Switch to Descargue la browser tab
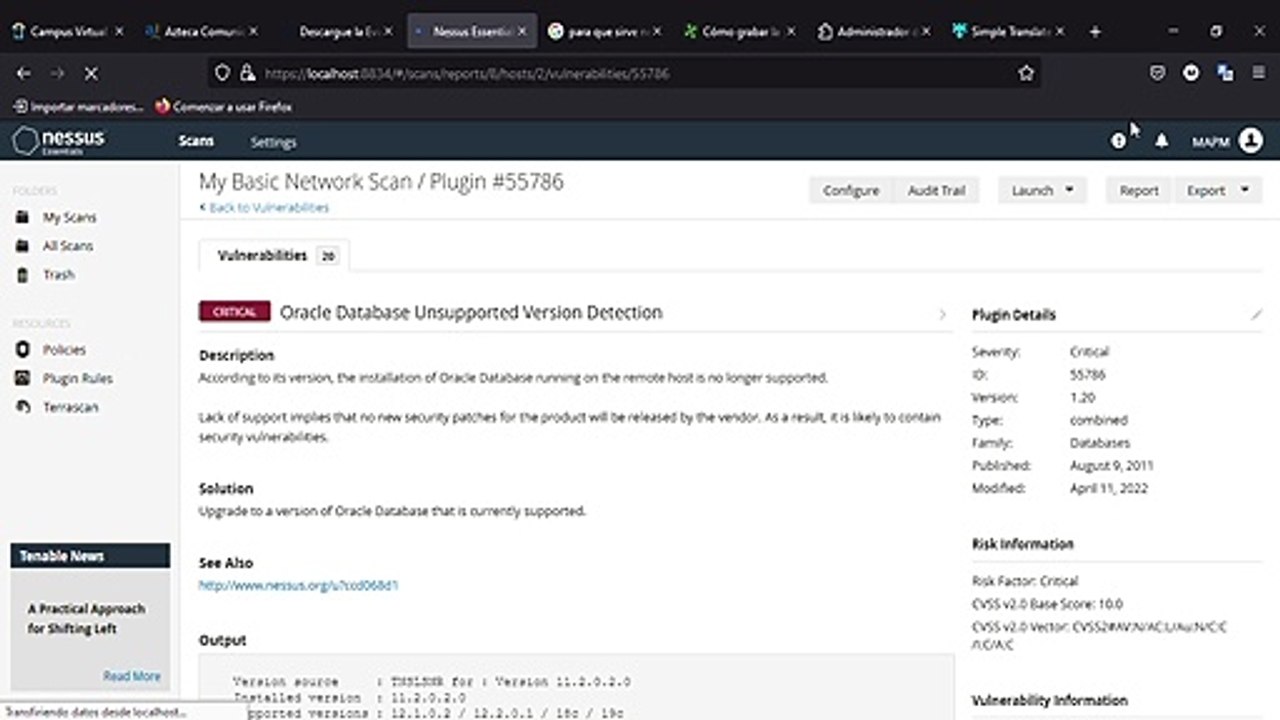This screenshot has height=720, width=1280. [338, 32]
